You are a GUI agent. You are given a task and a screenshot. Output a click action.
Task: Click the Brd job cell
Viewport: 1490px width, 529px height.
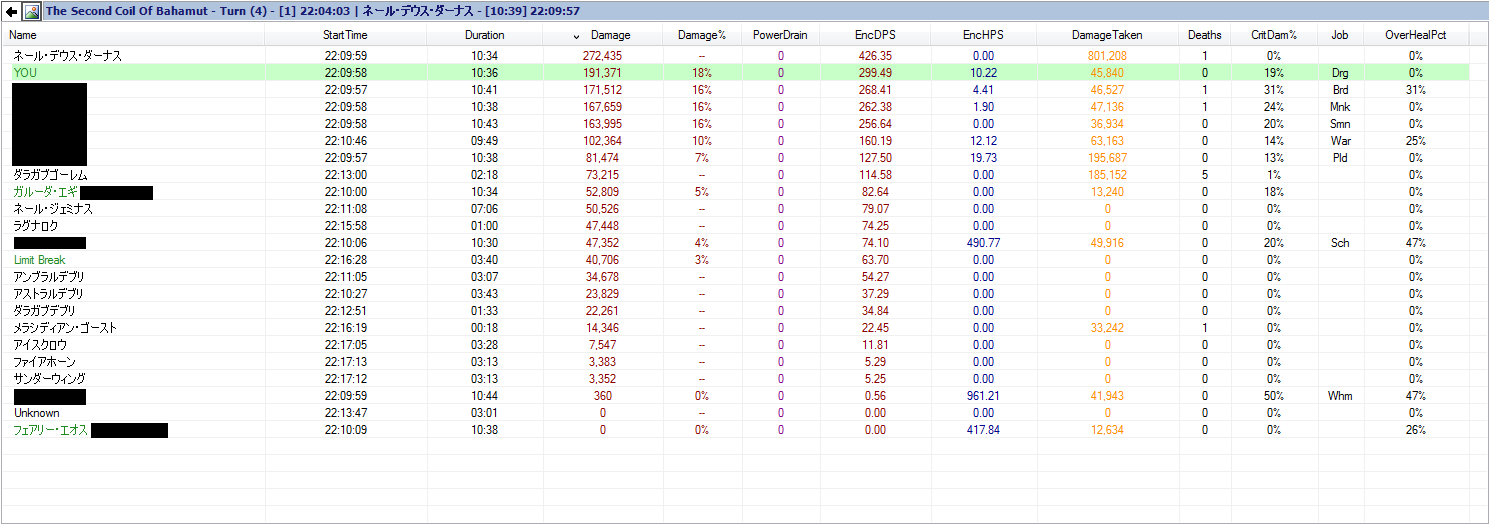point(1340,90)
